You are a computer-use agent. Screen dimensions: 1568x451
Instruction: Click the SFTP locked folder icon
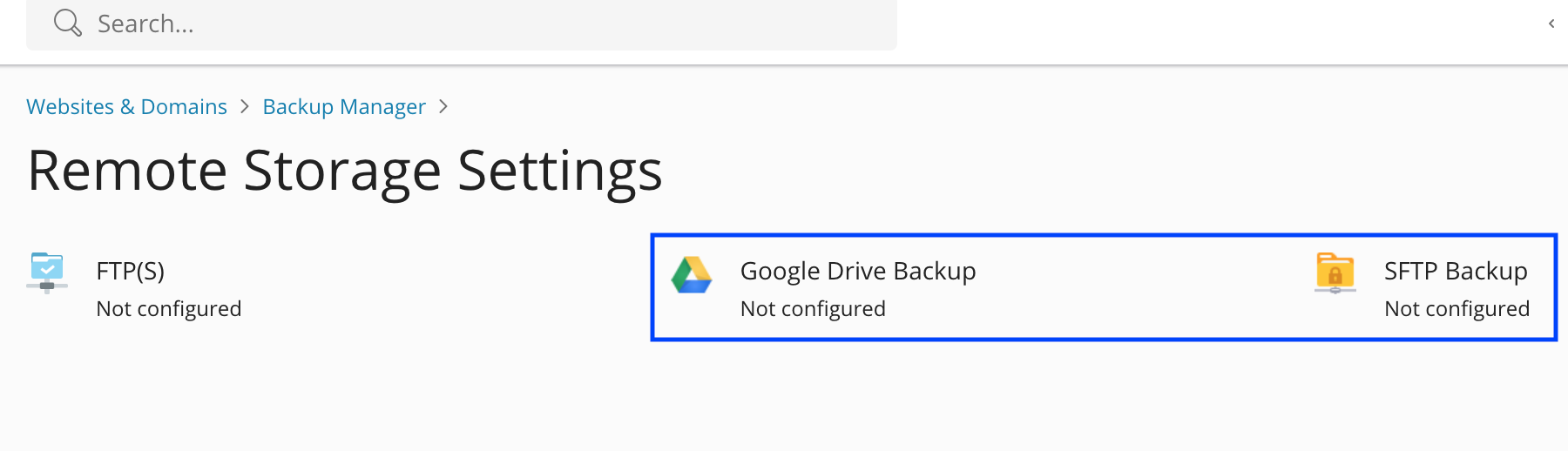[x=1335, y=273]
